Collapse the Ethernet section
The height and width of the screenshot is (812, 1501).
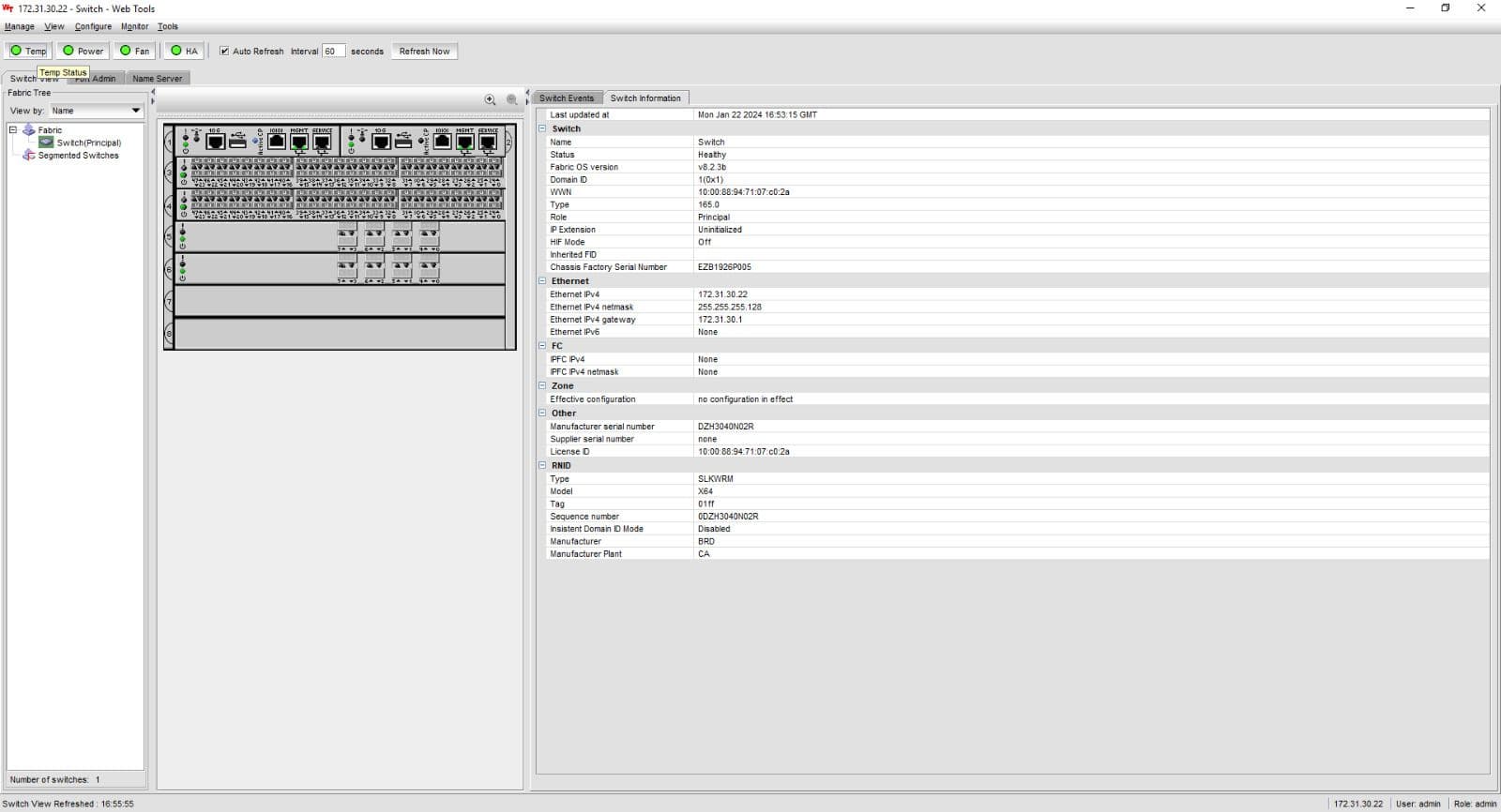tap(542, 280)
